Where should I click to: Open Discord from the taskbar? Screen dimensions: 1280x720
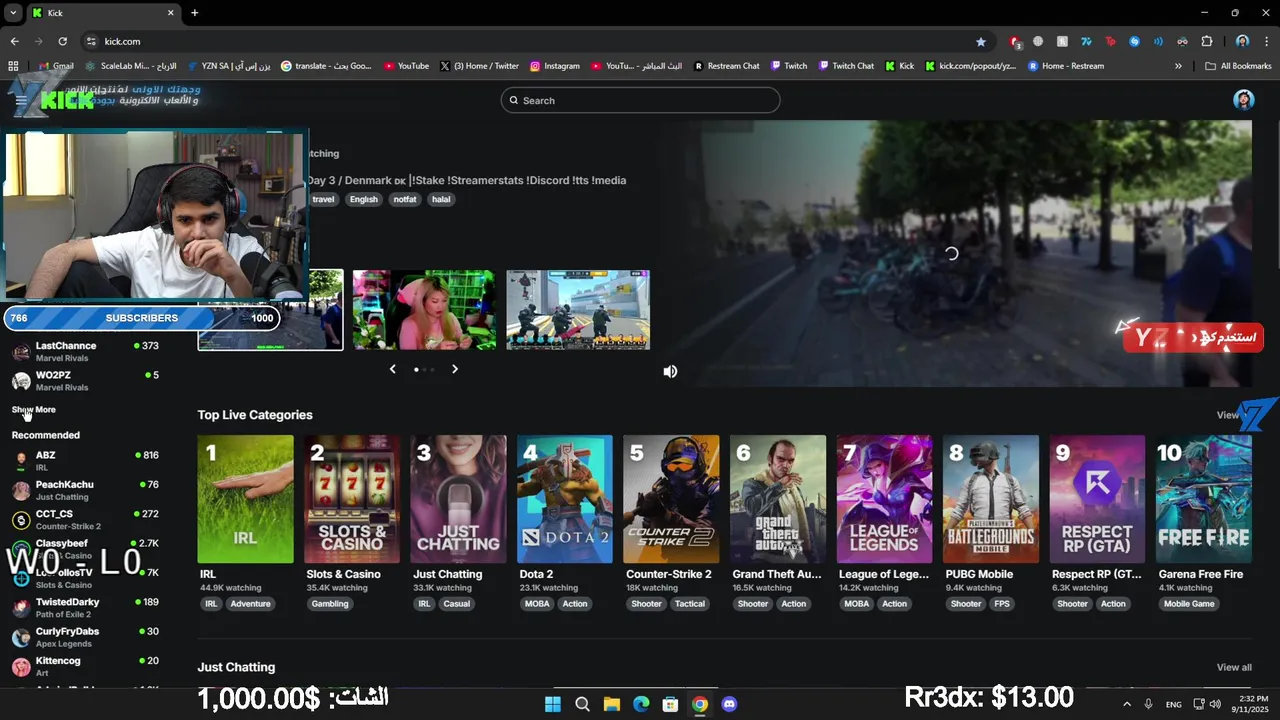coord(729,704)
